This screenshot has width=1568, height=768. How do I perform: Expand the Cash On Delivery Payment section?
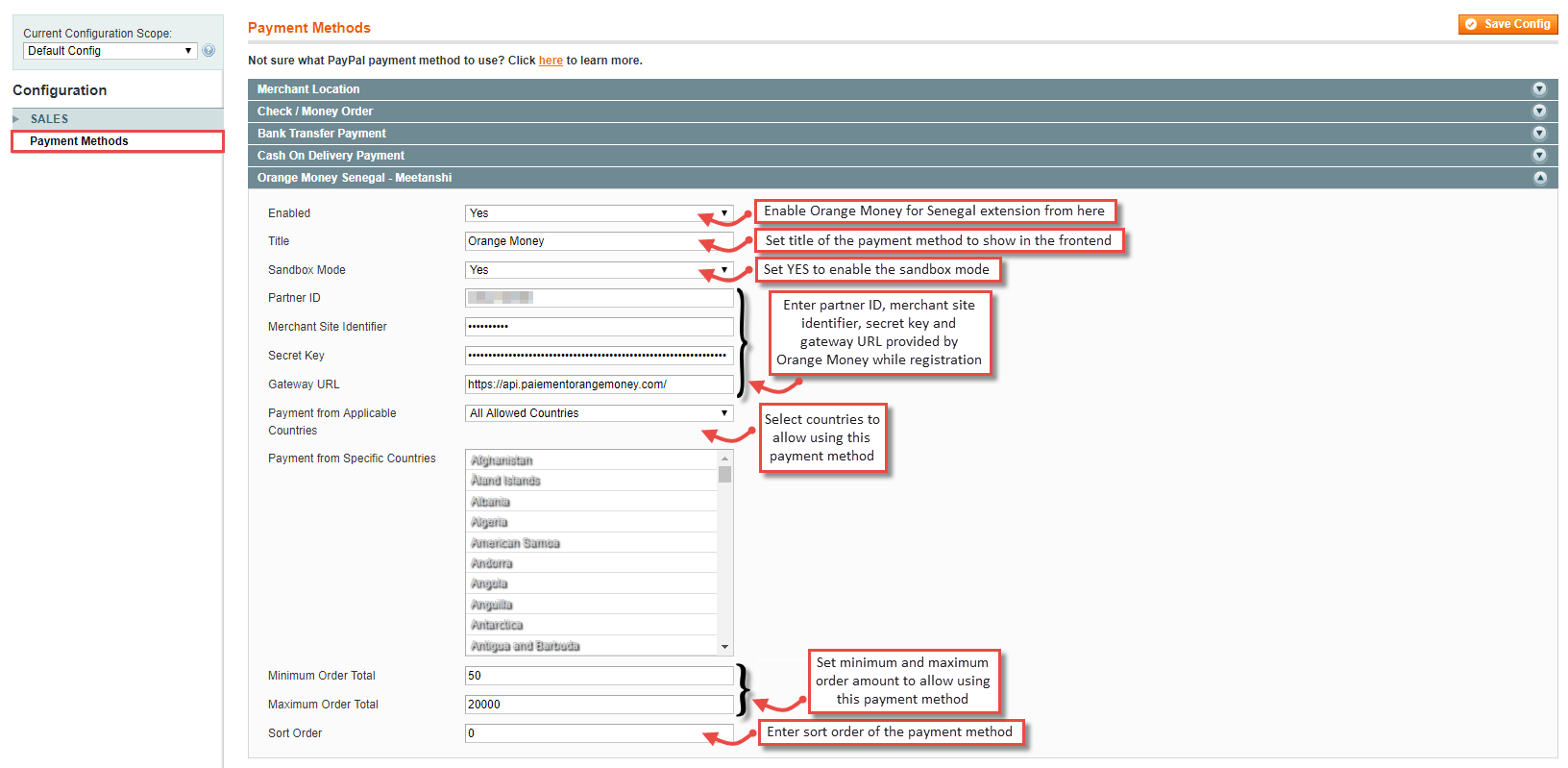[902, 156]
